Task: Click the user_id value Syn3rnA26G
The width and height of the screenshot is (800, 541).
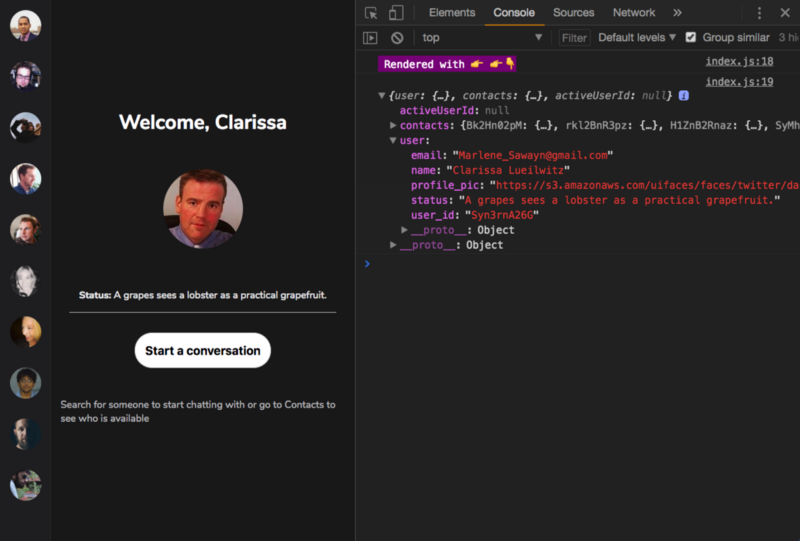Action: point(502,215)
